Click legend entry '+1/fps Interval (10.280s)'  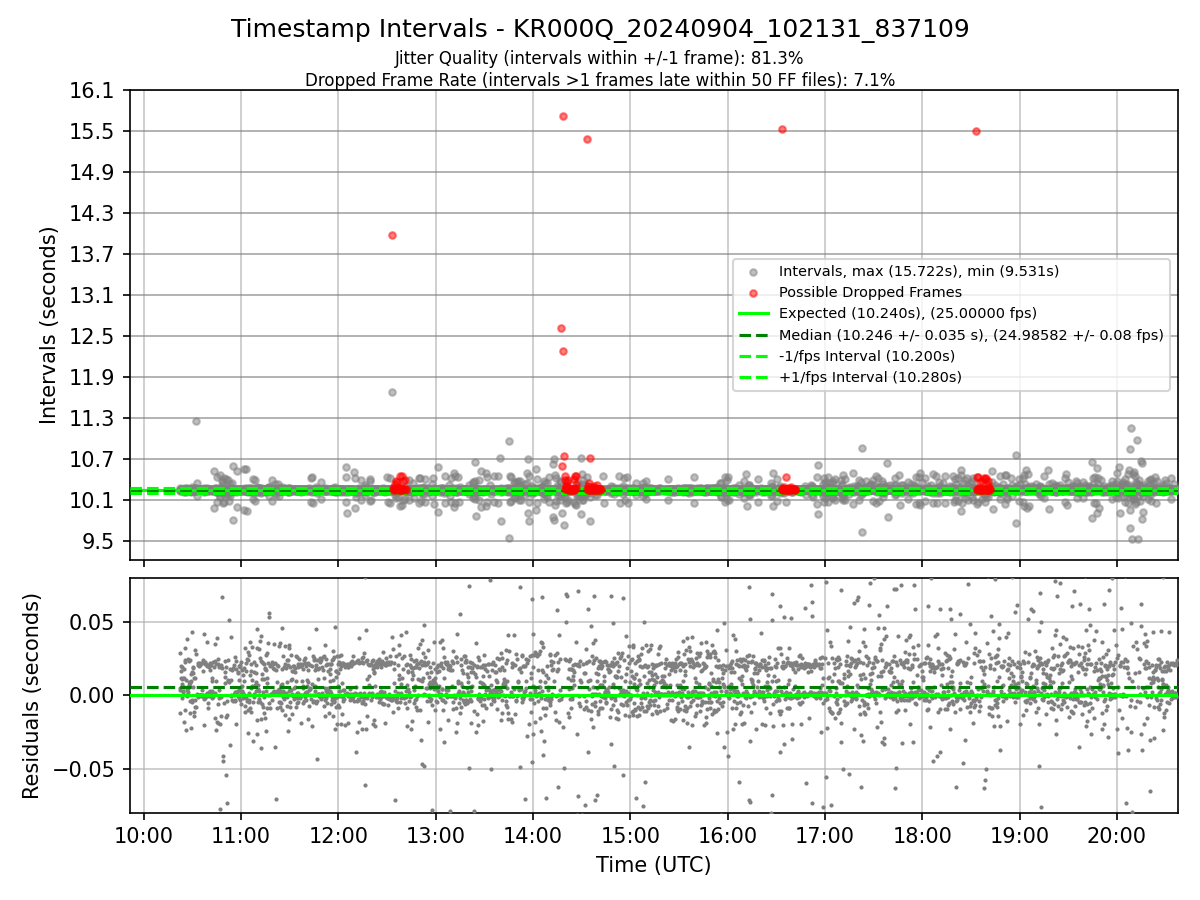pos(869,377)
